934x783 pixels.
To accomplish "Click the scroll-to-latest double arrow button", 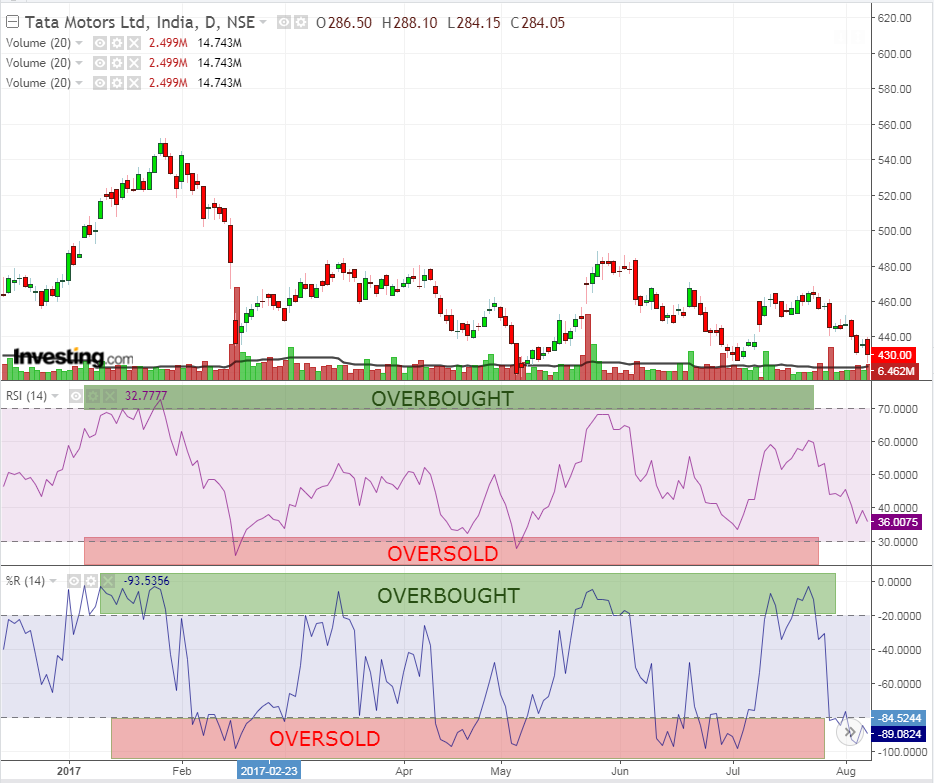I will [x=850, y=732].
